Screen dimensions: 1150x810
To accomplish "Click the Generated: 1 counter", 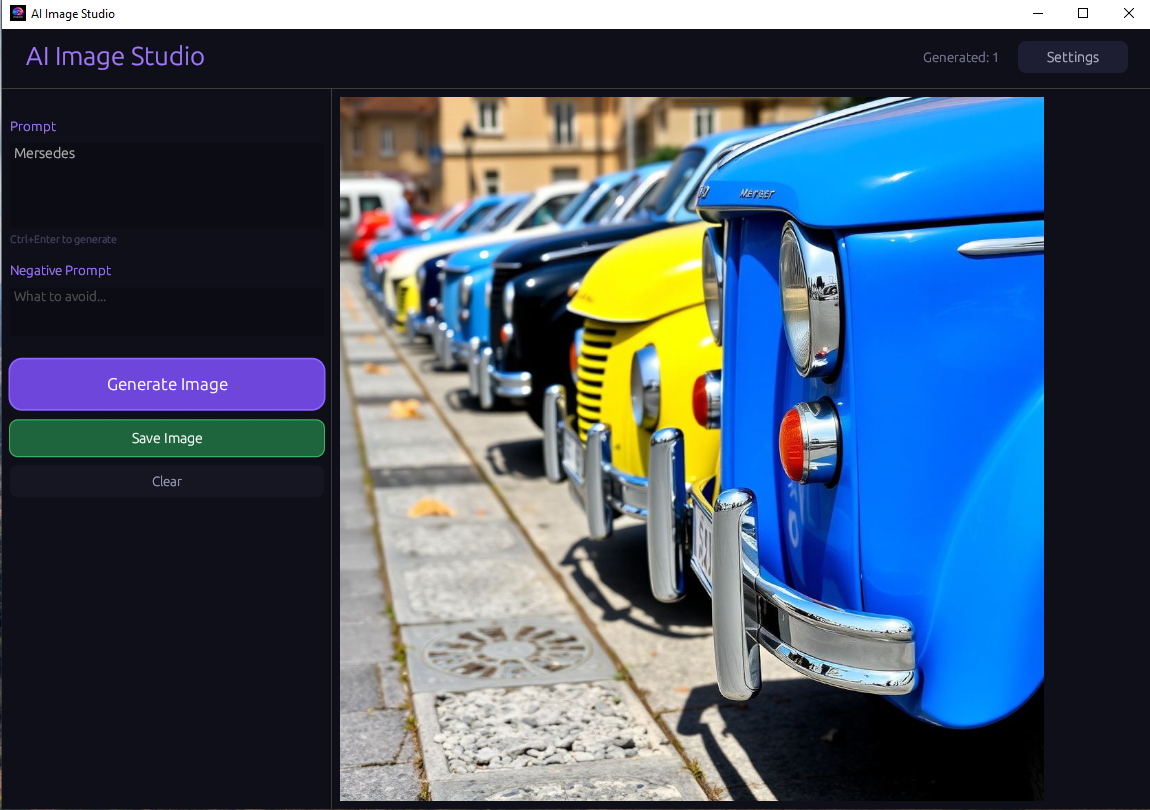I will pos(960,57).
